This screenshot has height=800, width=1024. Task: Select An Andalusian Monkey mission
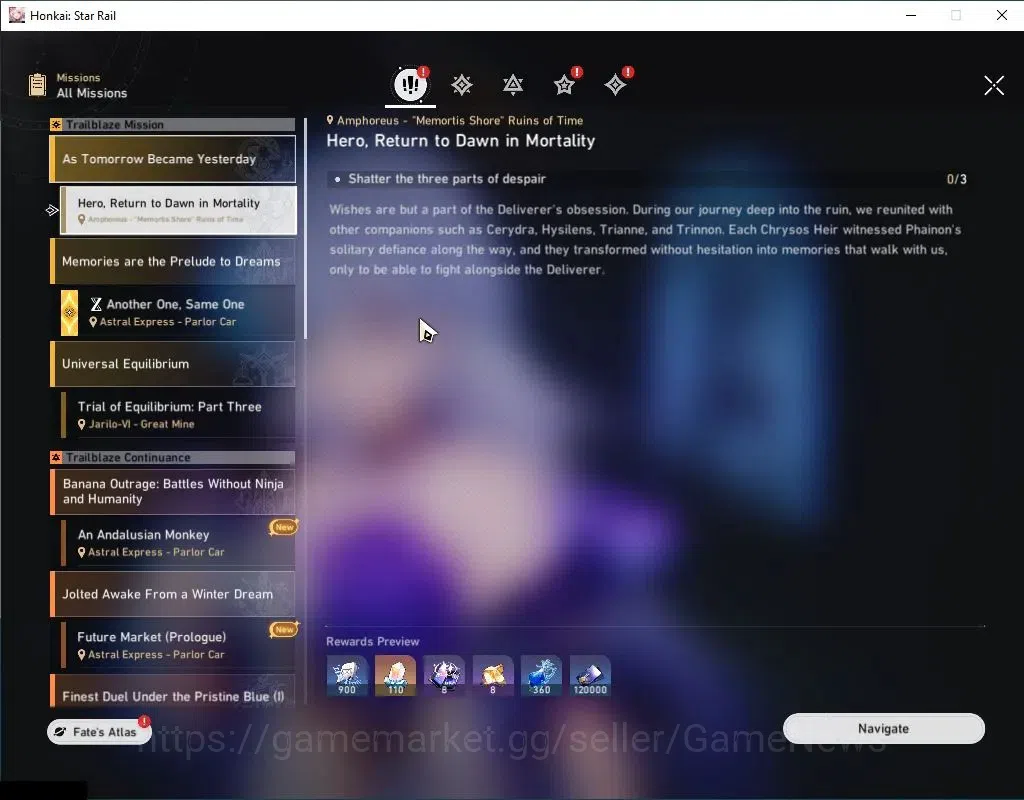click(x=178, y=543)
